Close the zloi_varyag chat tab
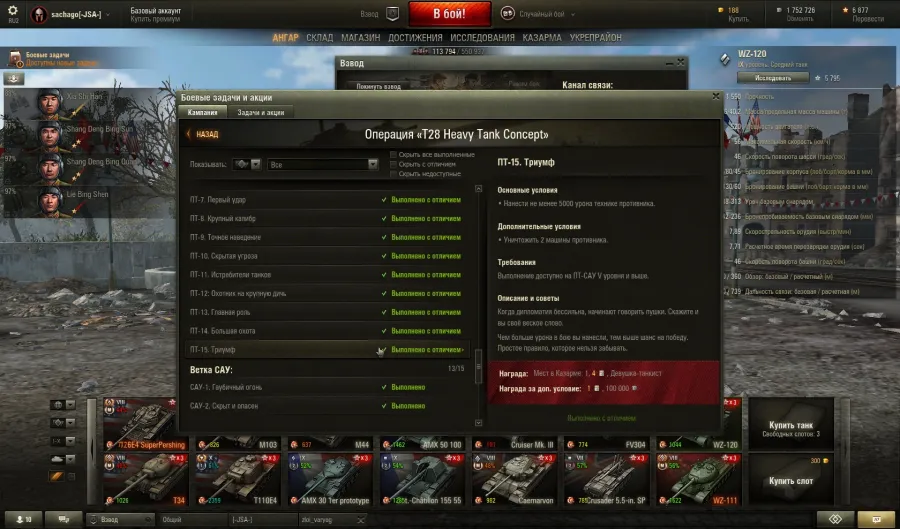 click(360, 520)
